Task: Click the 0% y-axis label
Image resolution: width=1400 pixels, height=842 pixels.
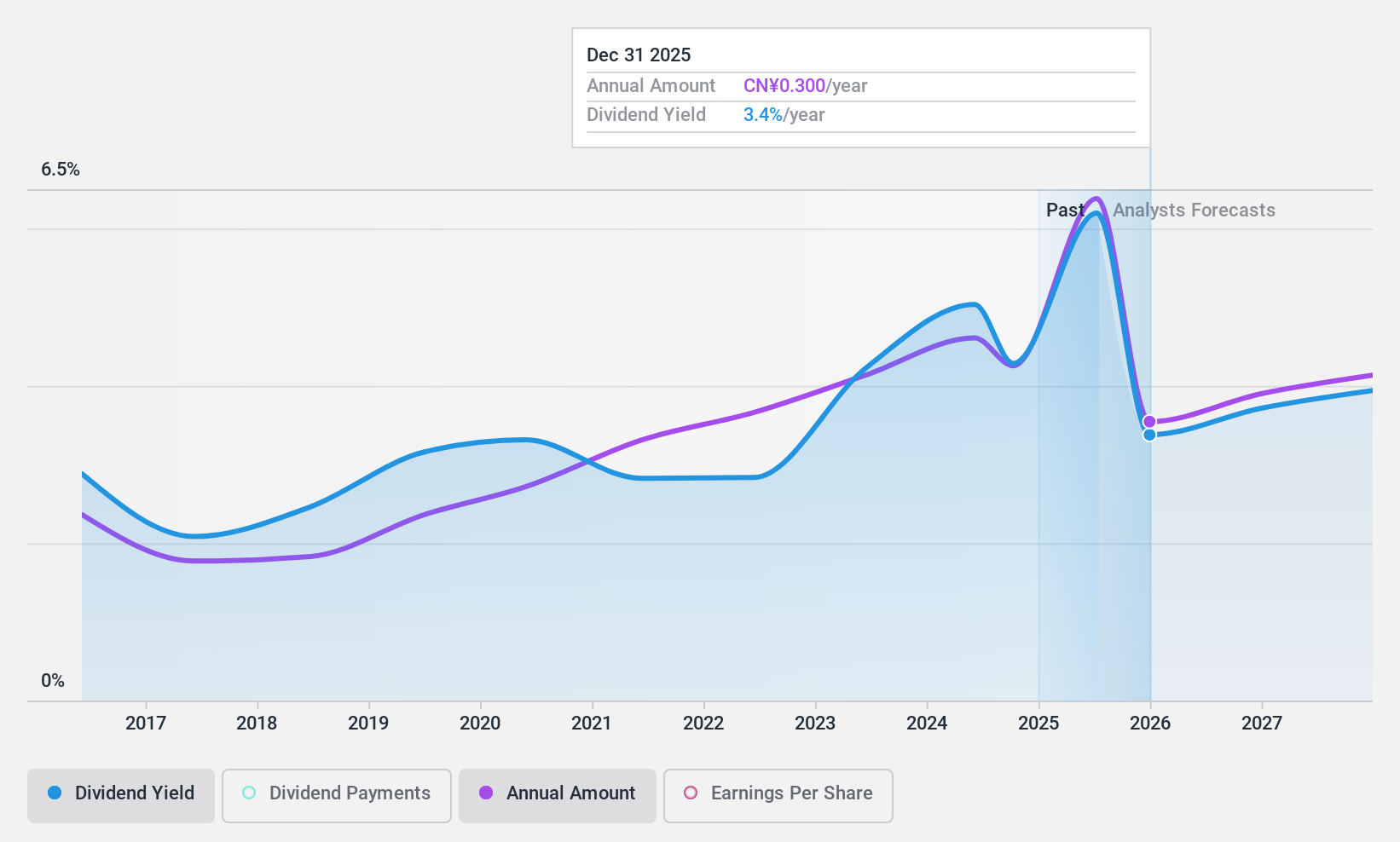Action: (53, 681)
